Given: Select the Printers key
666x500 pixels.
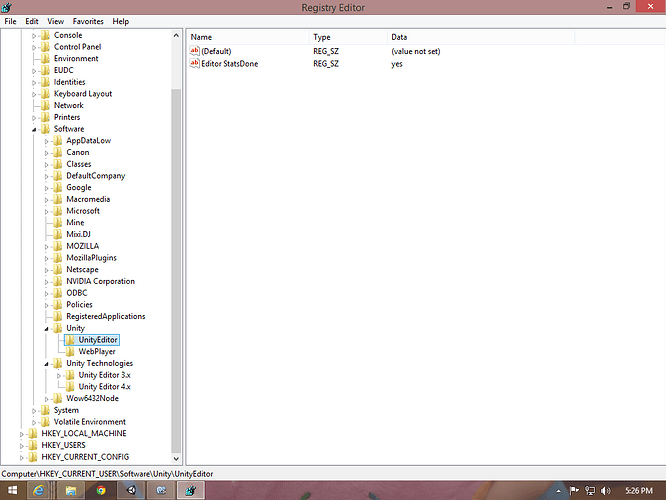Looking at the screenshot, I should (x=67, y=117).
